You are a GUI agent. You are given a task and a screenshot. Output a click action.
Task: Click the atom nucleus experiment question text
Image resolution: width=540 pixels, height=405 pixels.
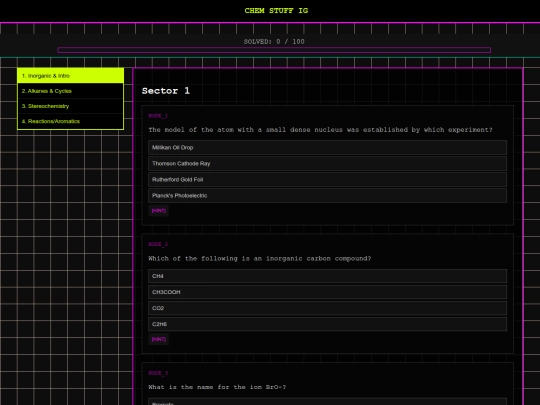click(x=320, y=130)
